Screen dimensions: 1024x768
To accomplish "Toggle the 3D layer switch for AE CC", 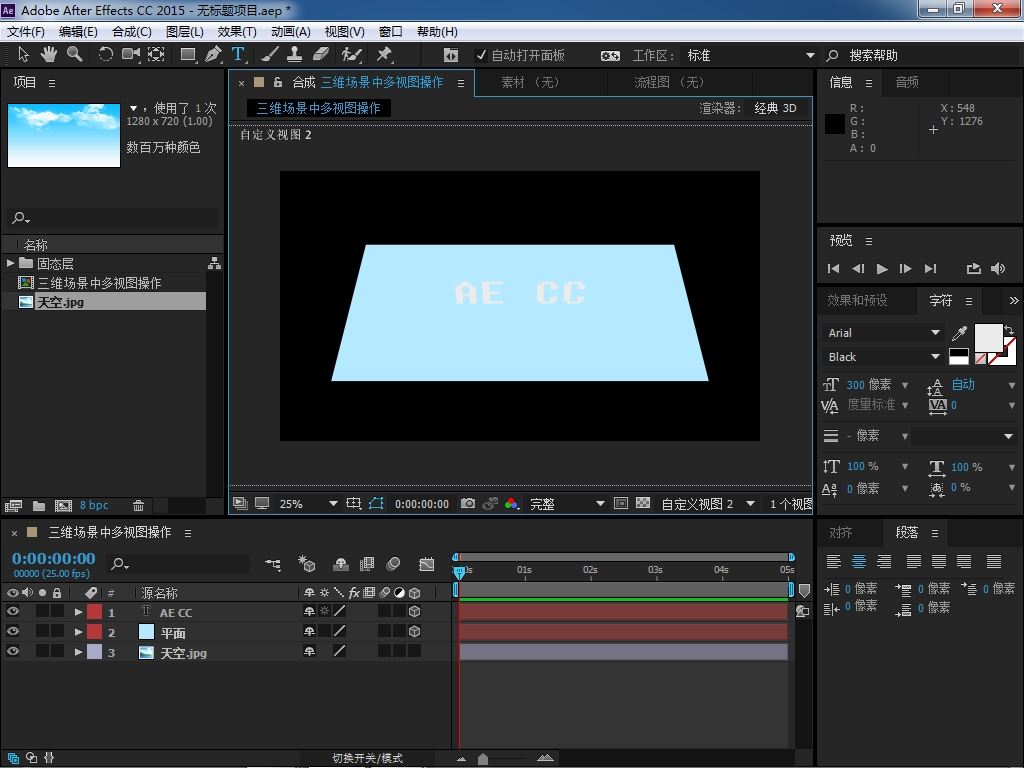I will click(414, 612).
